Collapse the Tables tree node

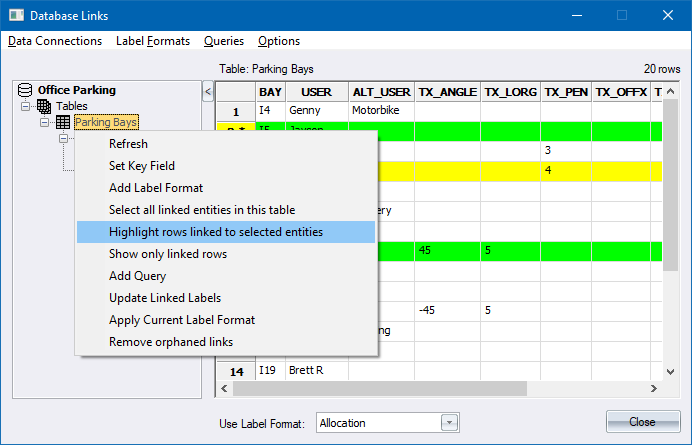26,106
